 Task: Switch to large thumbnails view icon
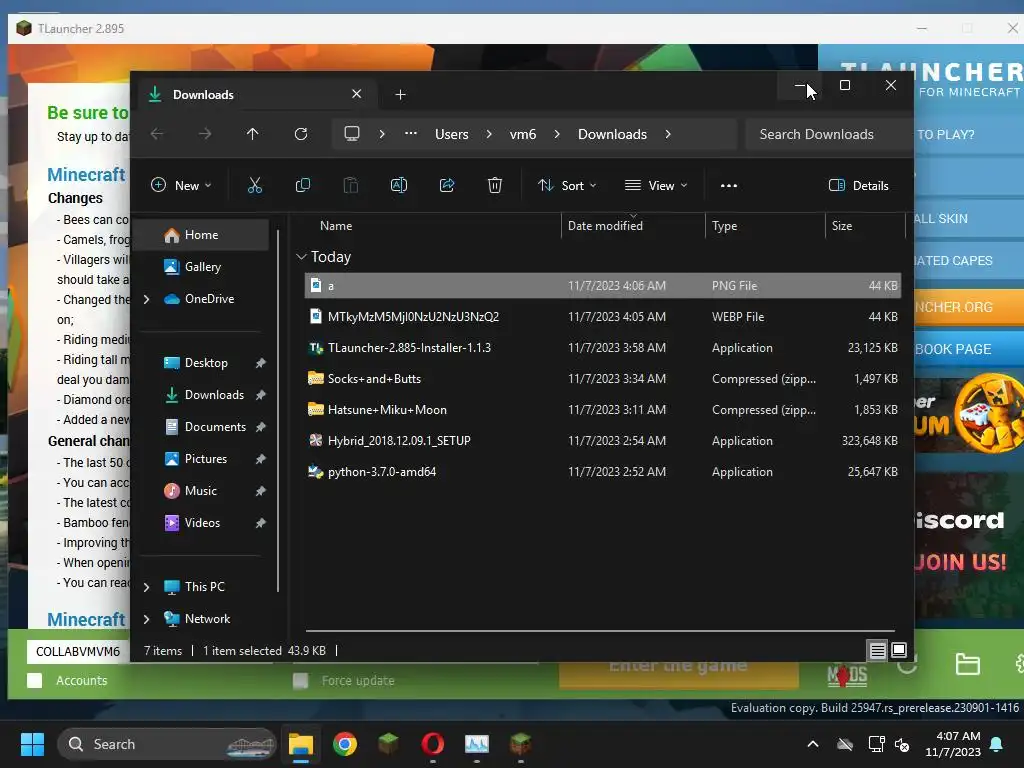coord(899,650)
